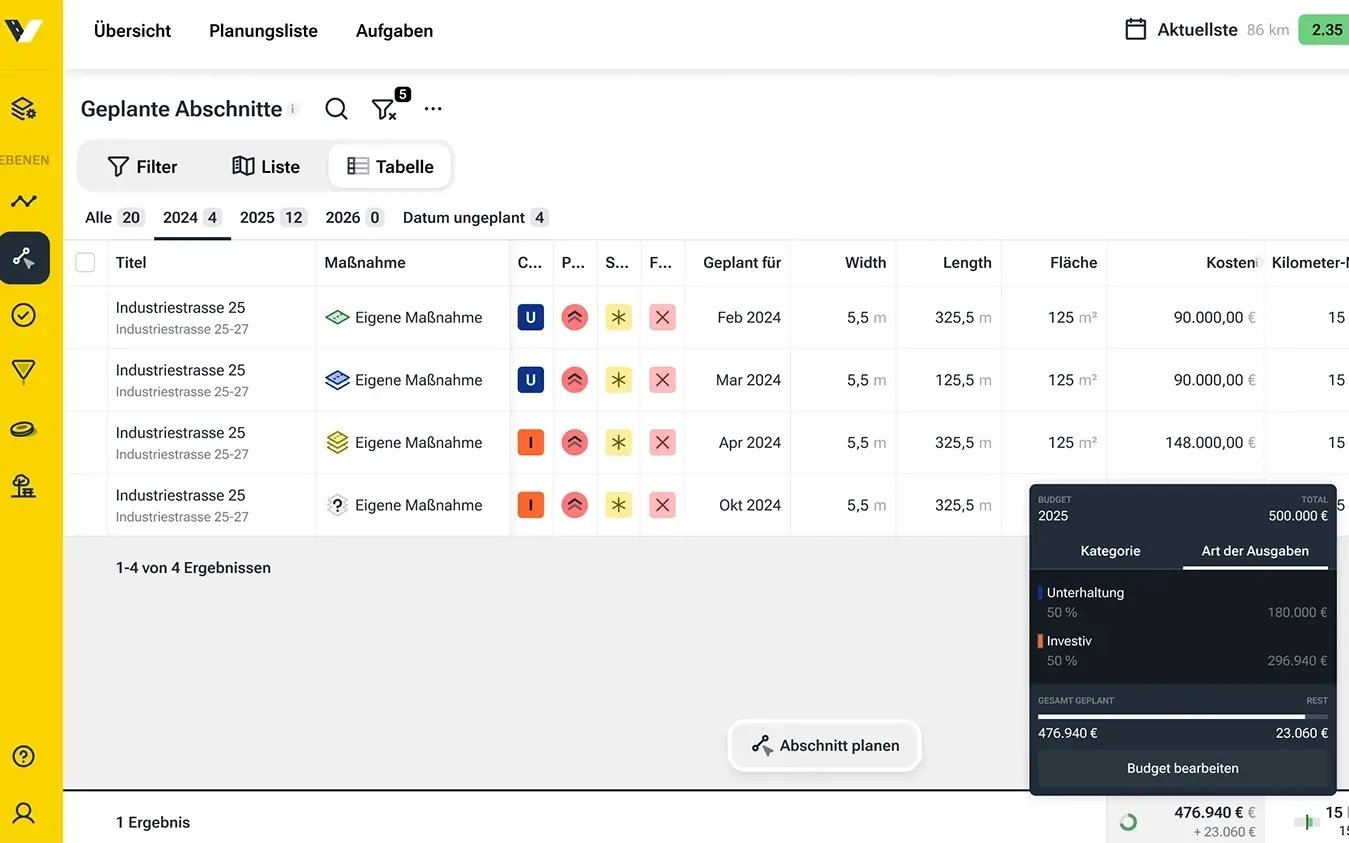Sort by the Fläche column header

[x=1073, y=262]
